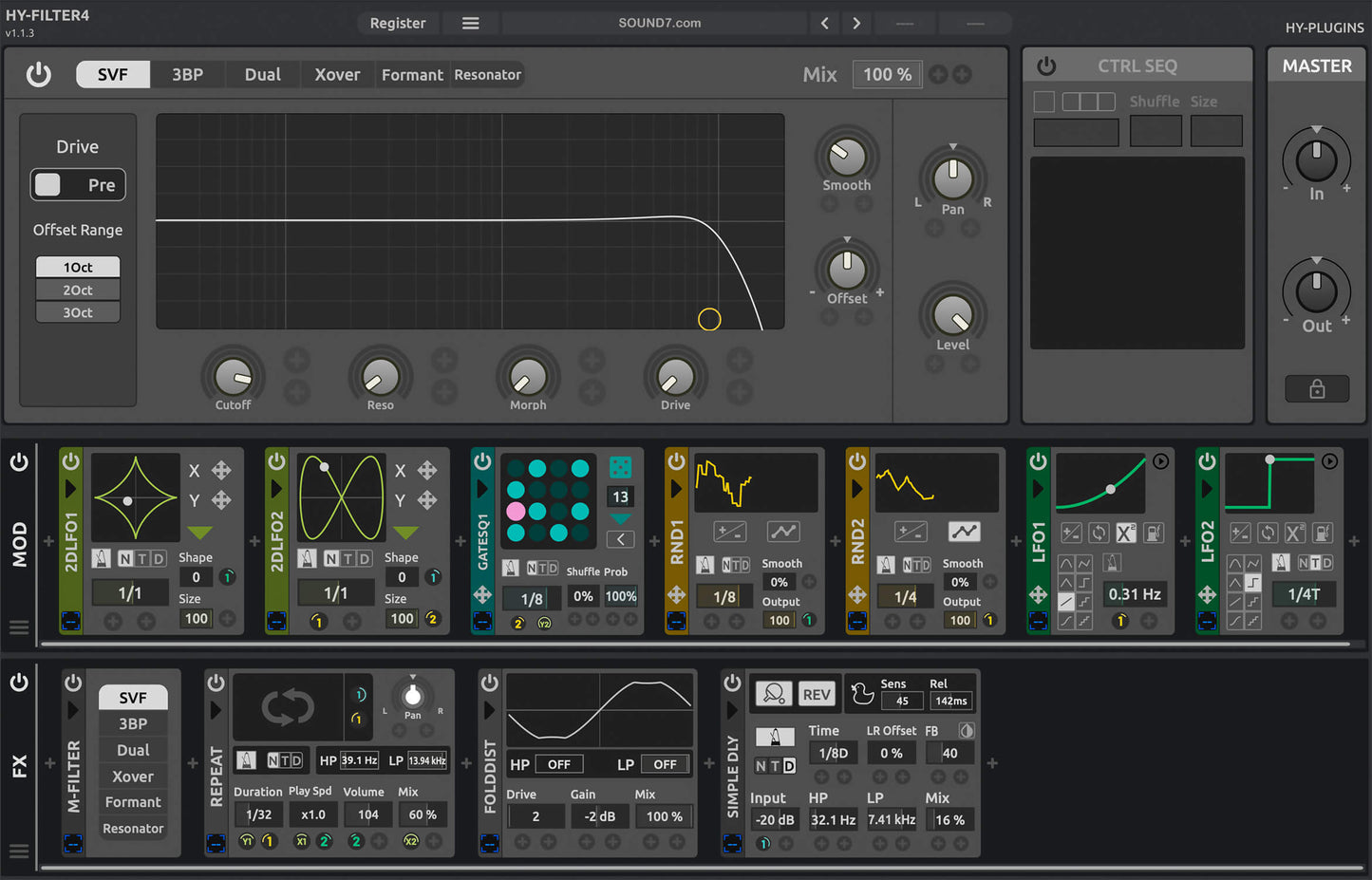
Task: Toggle the FX section power button
Action: (x=19, y=683)
